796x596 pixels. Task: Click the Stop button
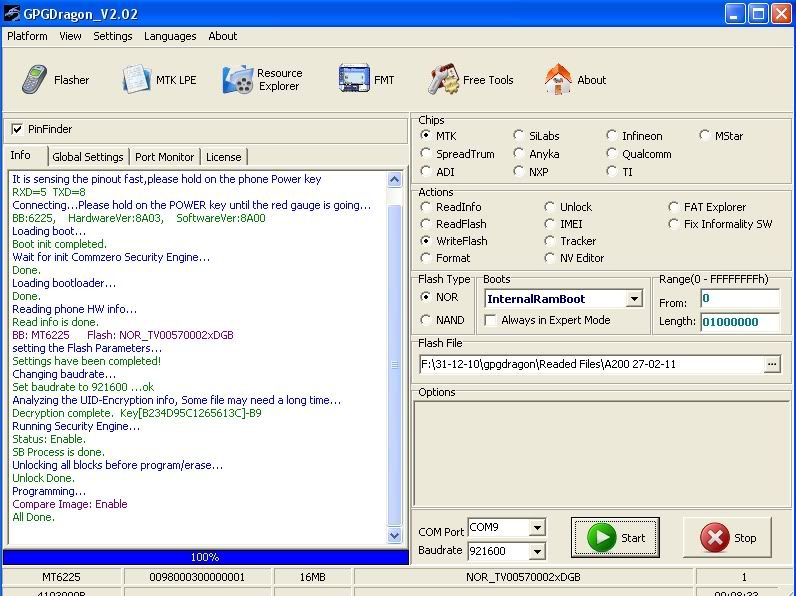click(727, 538)
